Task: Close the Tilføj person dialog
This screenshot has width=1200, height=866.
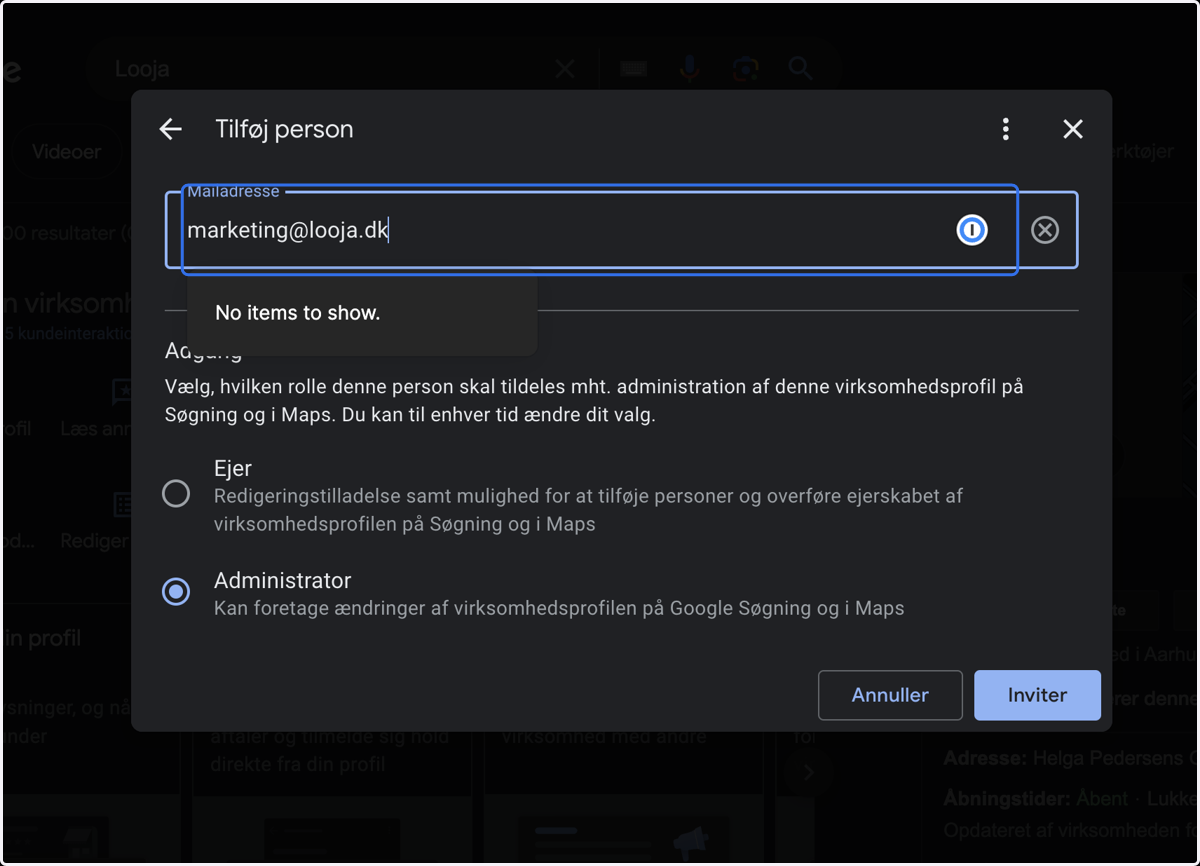Action: (1073, 129)
